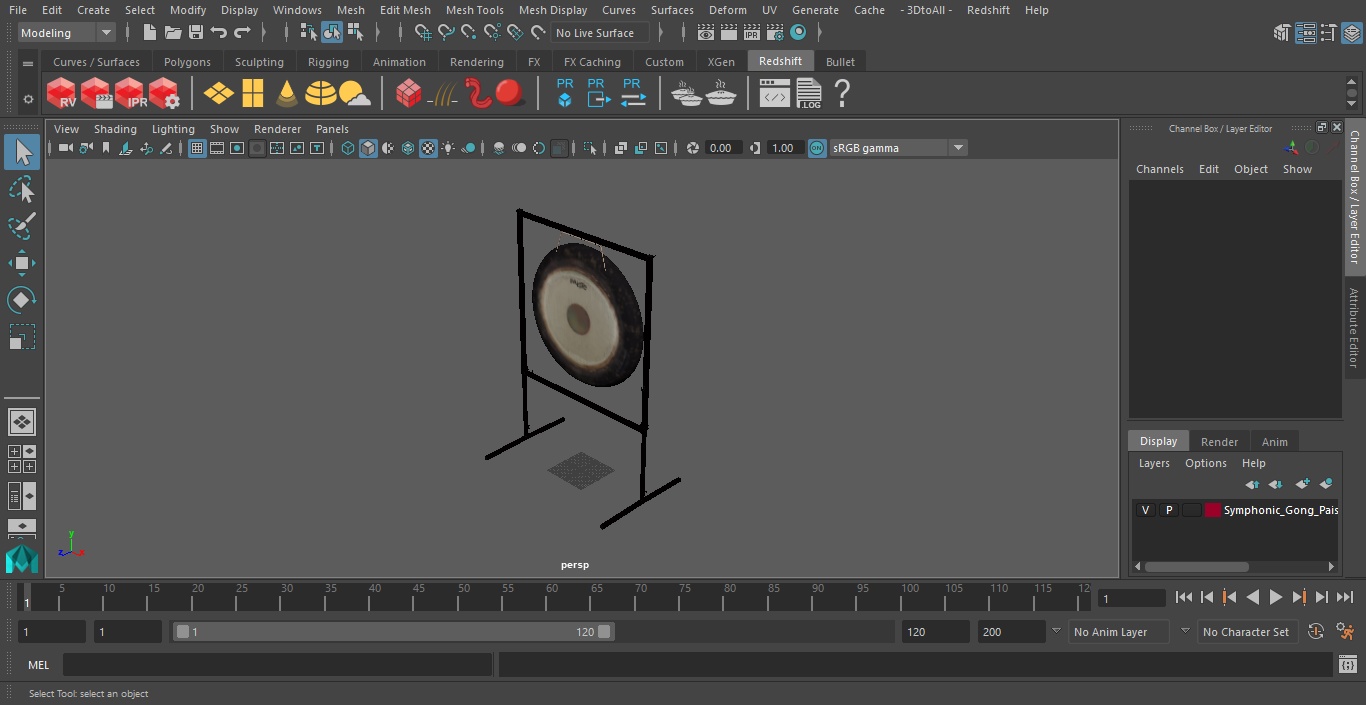
Task: Select the Move tool in toolbox
Action: pos(22,263)
